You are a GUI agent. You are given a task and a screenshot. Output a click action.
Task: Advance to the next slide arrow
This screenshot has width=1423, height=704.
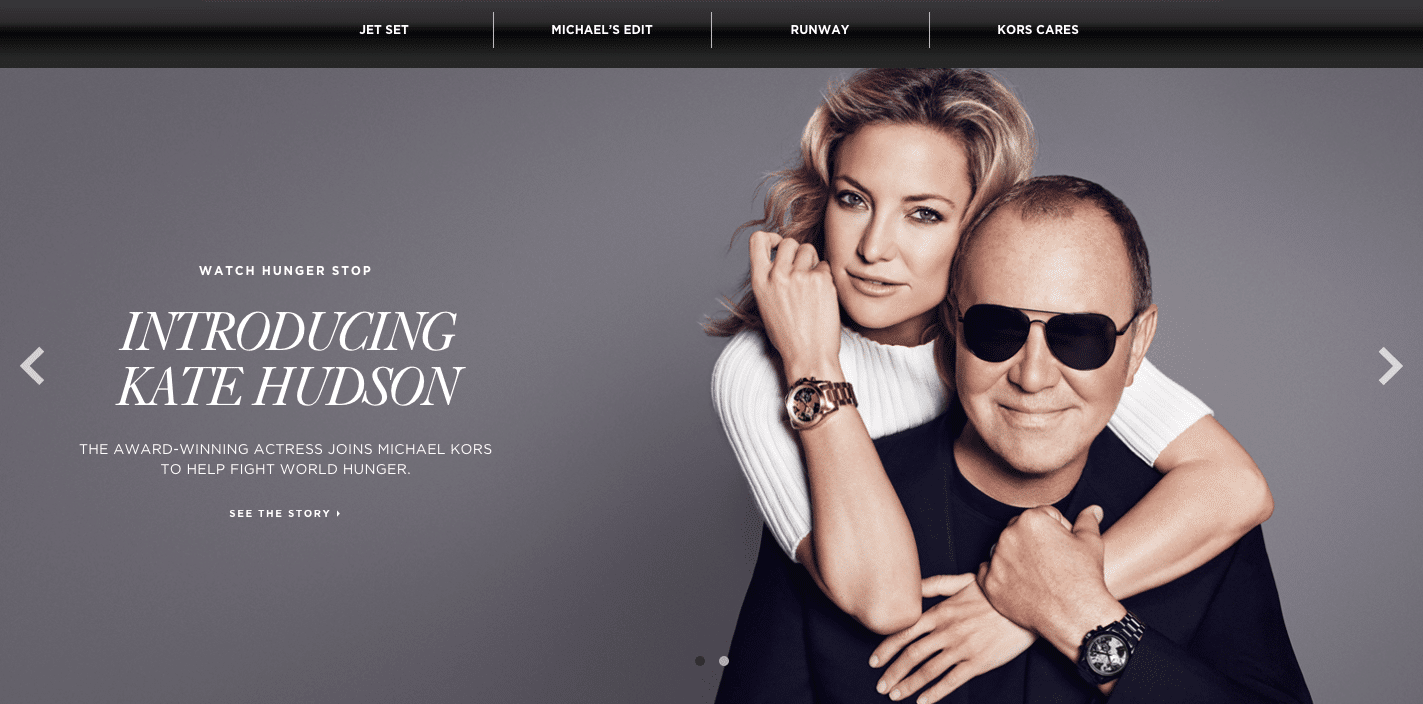[x=1390, y=366]
